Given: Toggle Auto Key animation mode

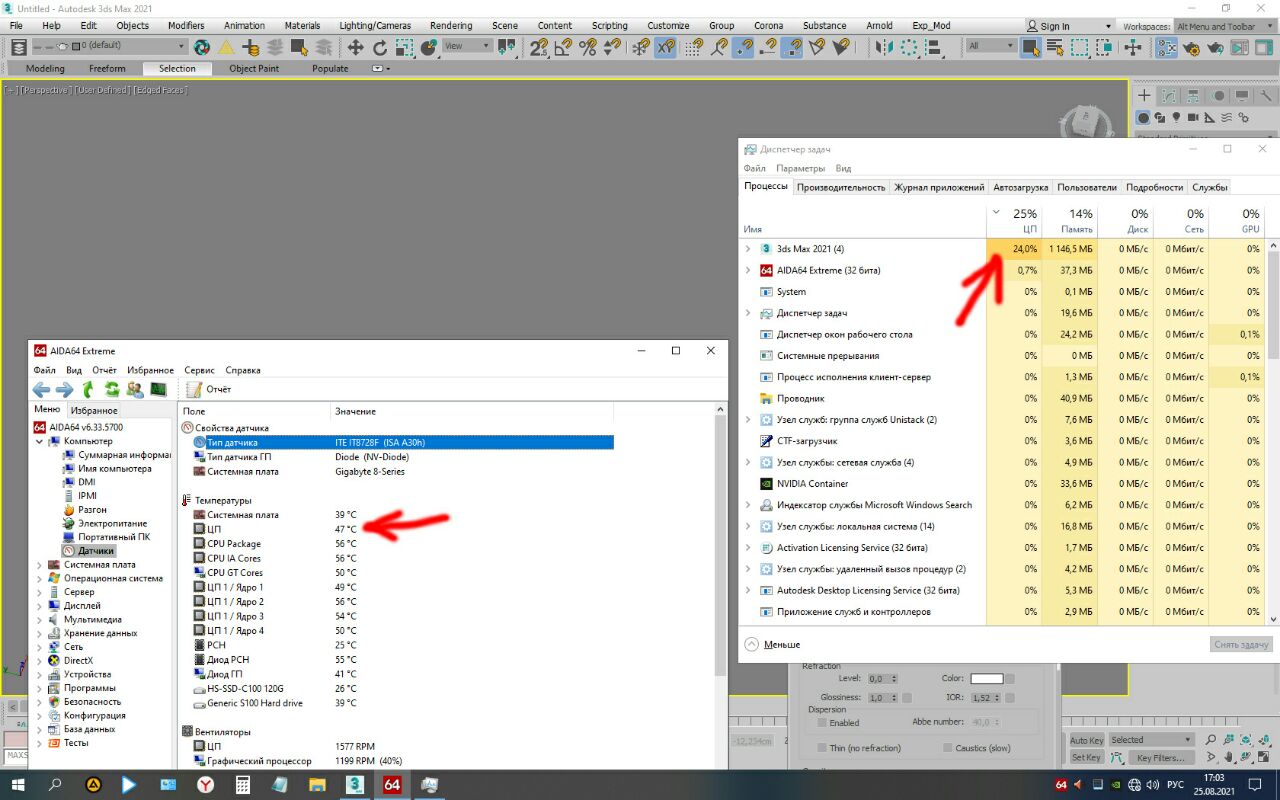Looking at the screenshot, I should click(x=1086, y=740).
